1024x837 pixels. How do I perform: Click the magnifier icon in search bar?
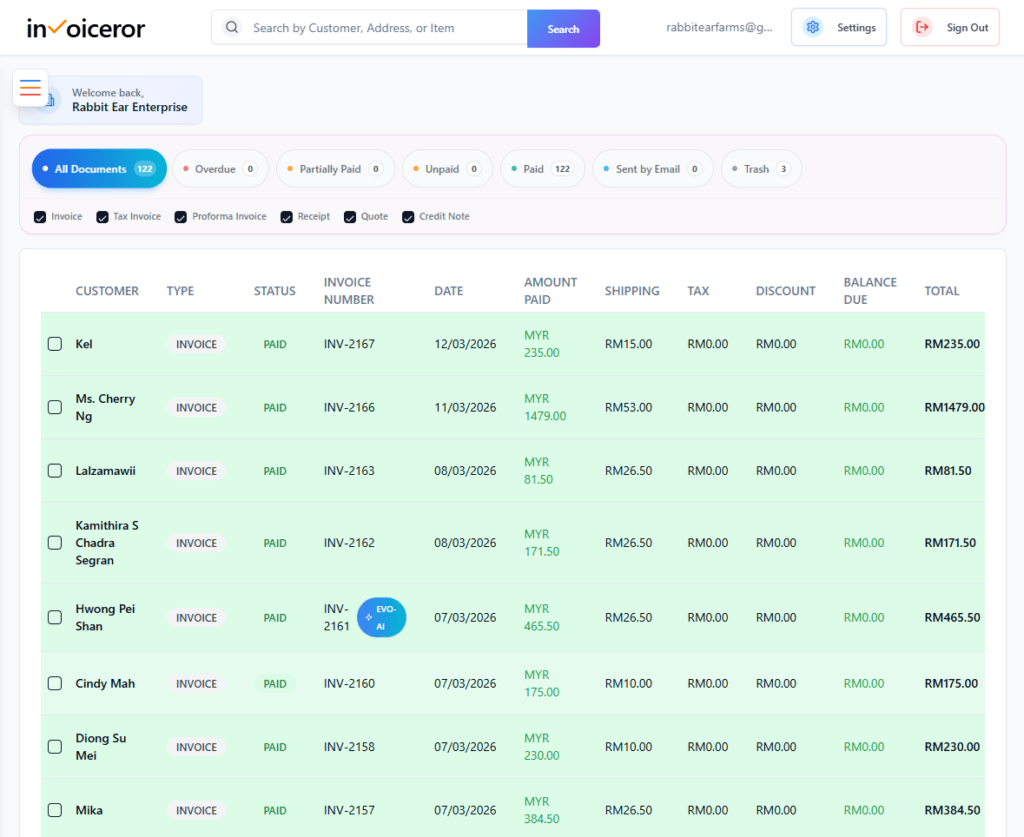pos(232,28)
